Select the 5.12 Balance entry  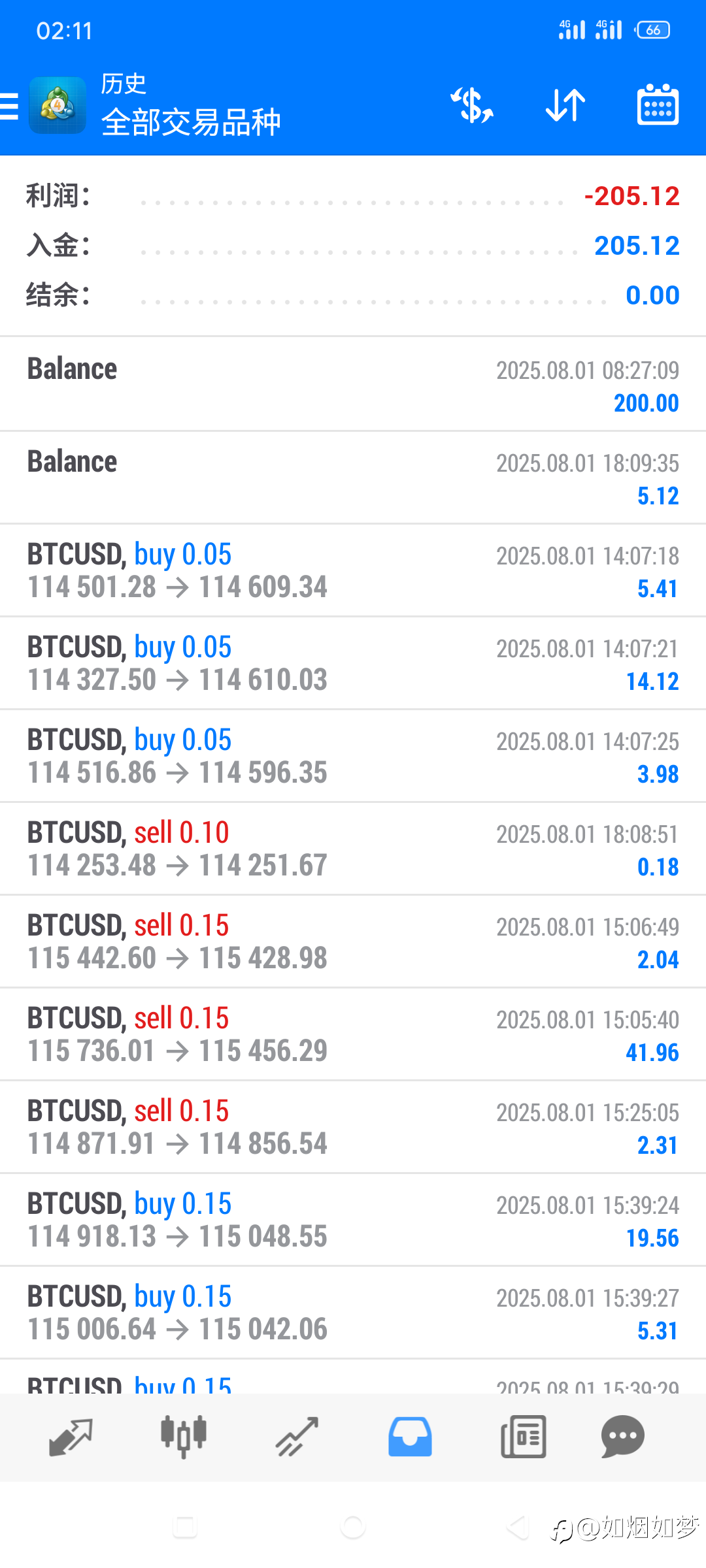pos(353,478)
